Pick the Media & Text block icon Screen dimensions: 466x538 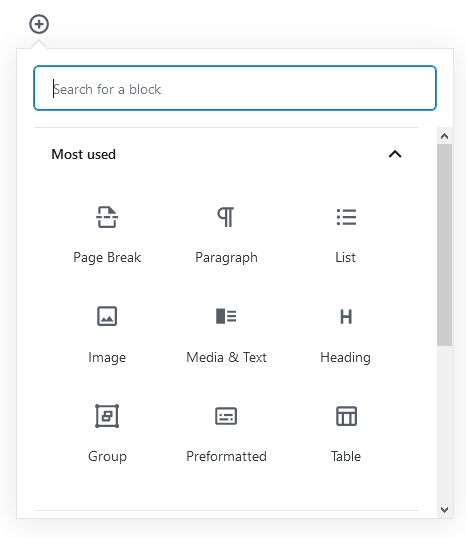pos(226,316)
